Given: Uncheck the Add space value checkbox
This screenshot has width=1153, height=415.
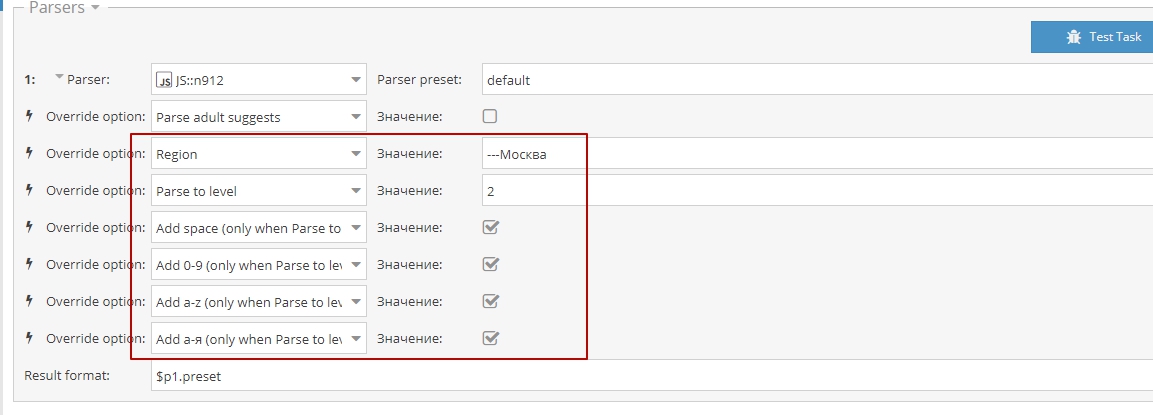Looking at the screenshot, I should tap(490, 228).
